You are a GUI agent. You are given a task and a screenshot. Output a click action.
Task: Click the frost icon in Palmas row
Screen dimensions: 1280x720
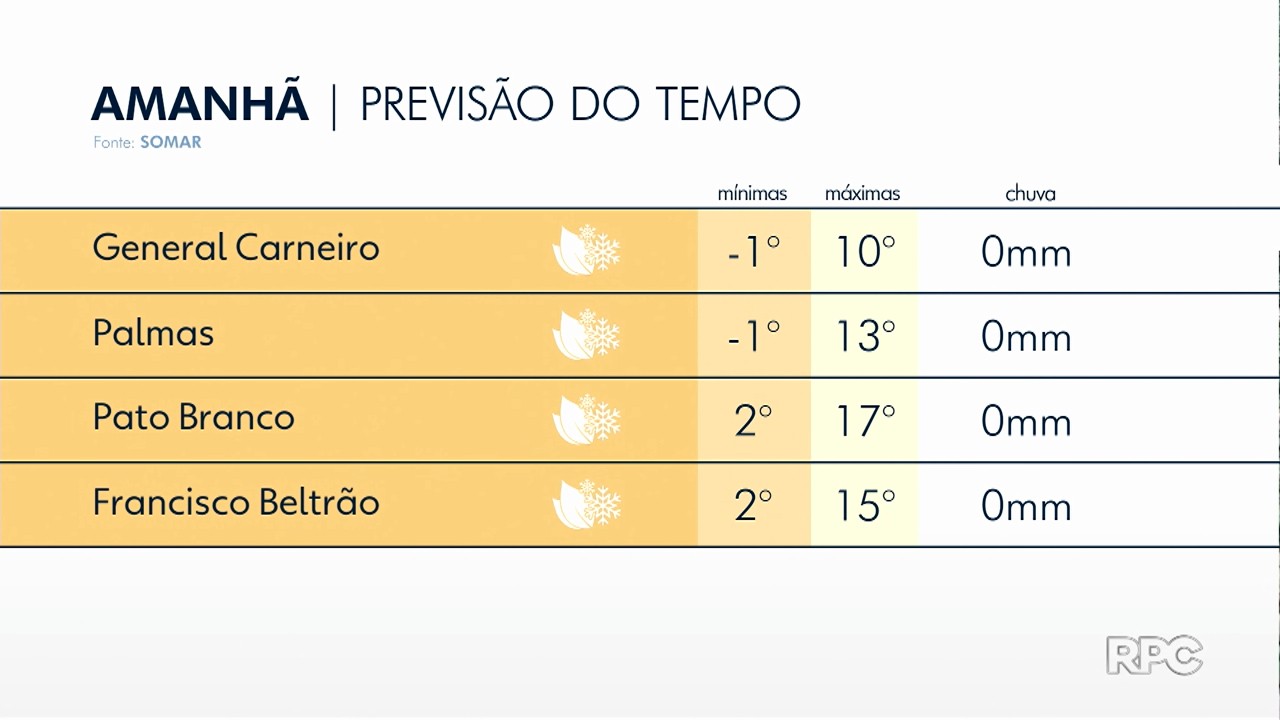[x=587, y=335]
